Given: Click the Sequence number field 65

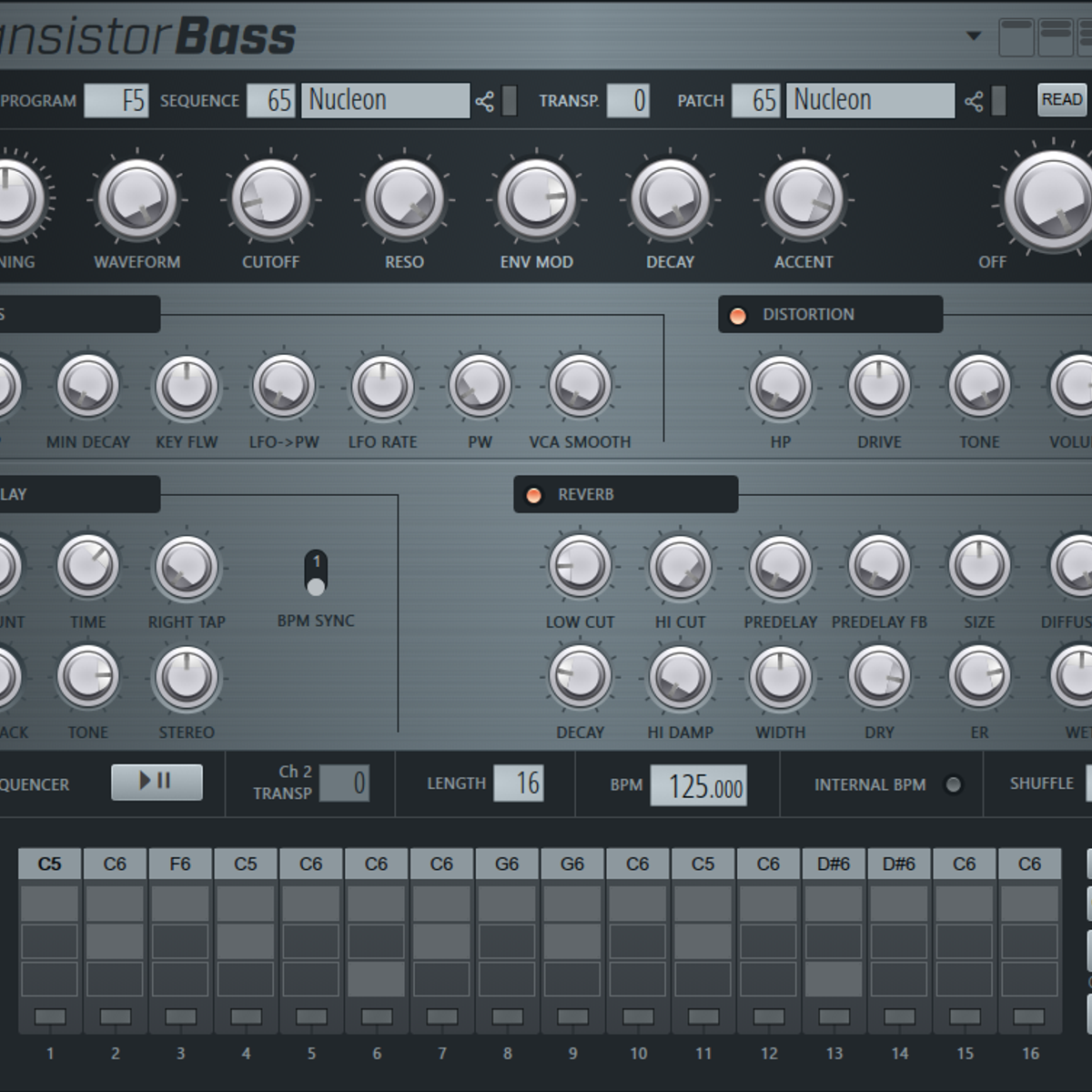Looking at the screenshot, I should pos(270,100).
